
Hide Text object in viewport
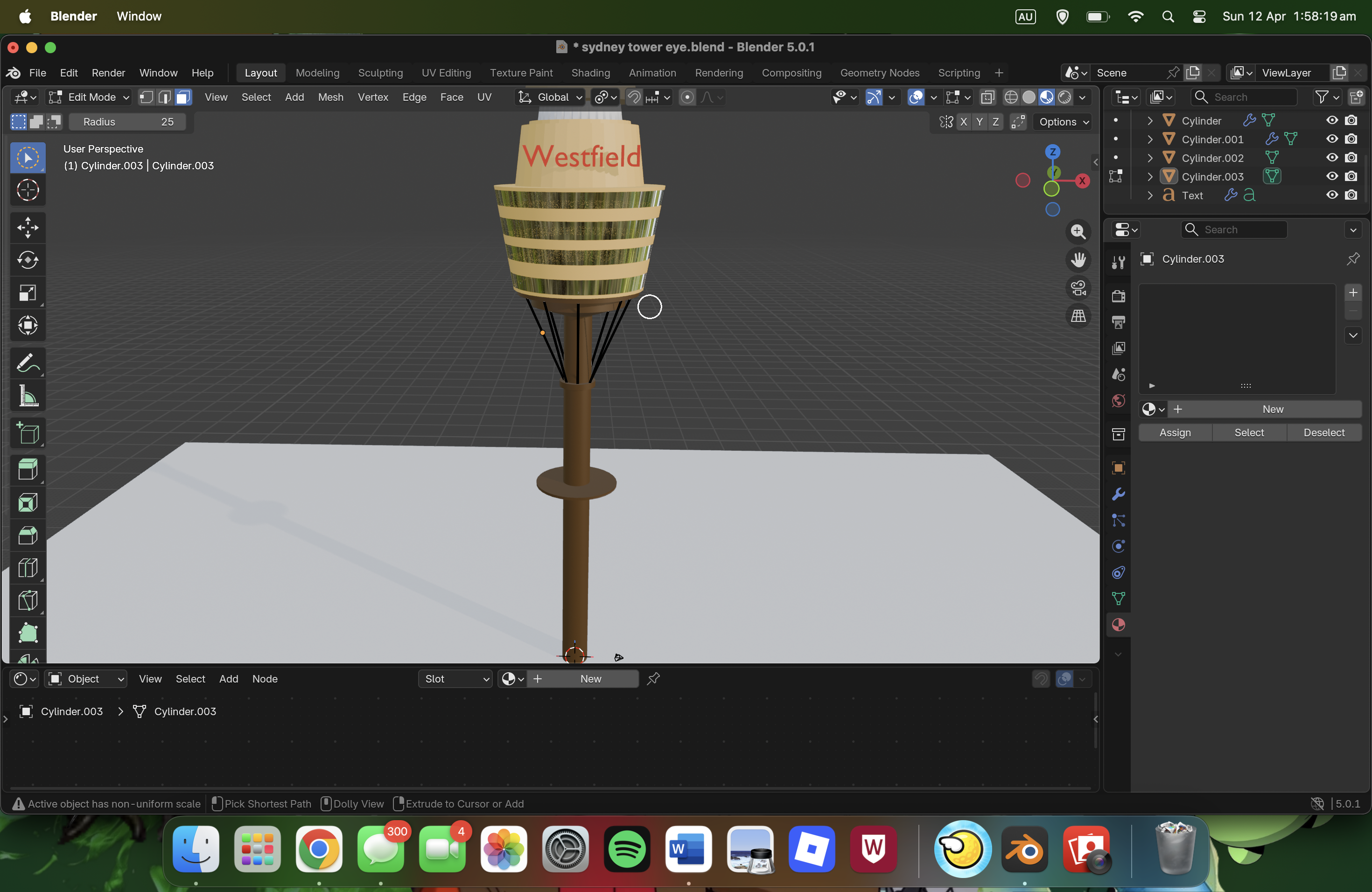[x=1332, y=195]
